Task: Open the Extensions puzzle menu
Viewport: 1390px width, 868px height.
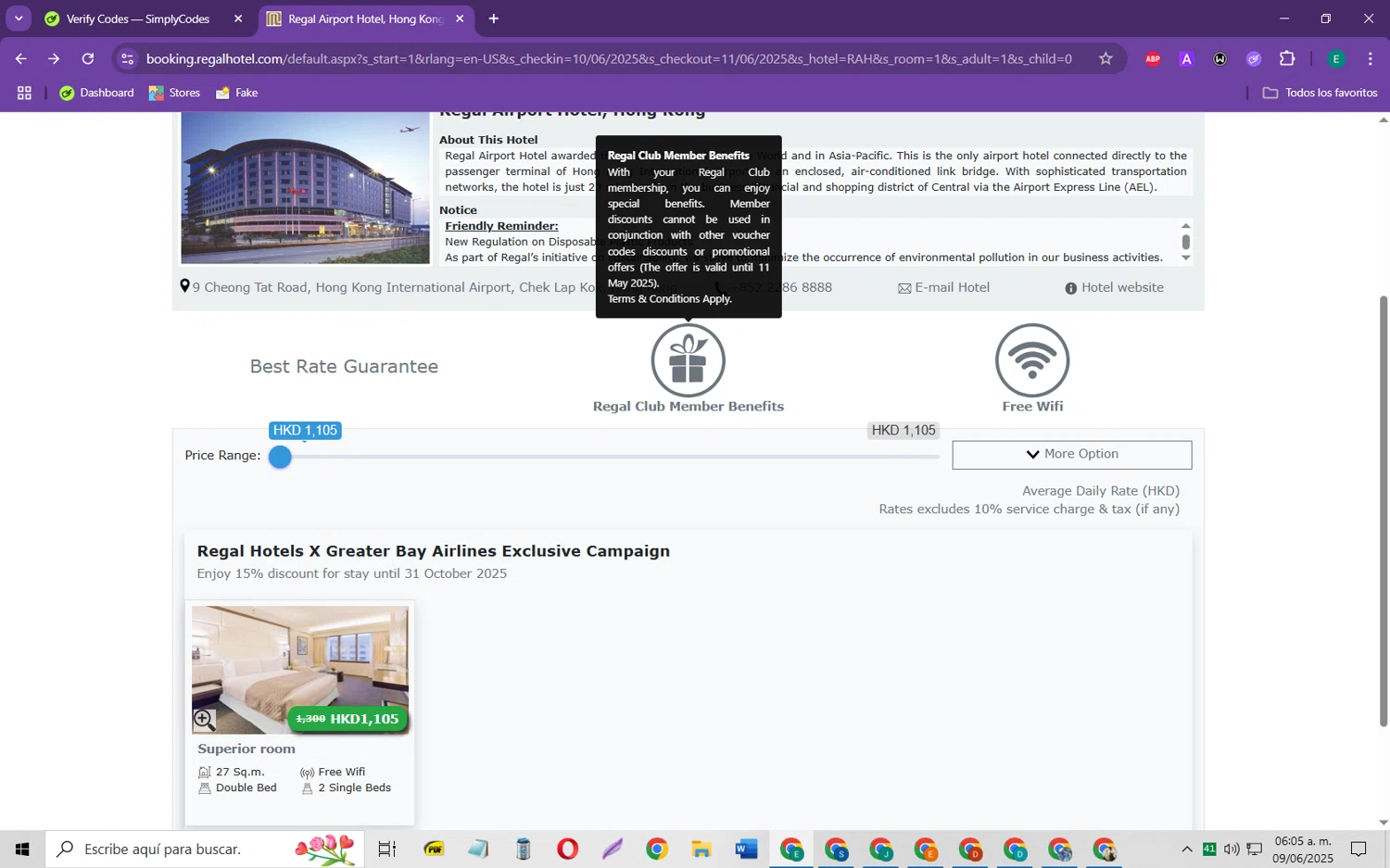Action: coord(1287,58)
